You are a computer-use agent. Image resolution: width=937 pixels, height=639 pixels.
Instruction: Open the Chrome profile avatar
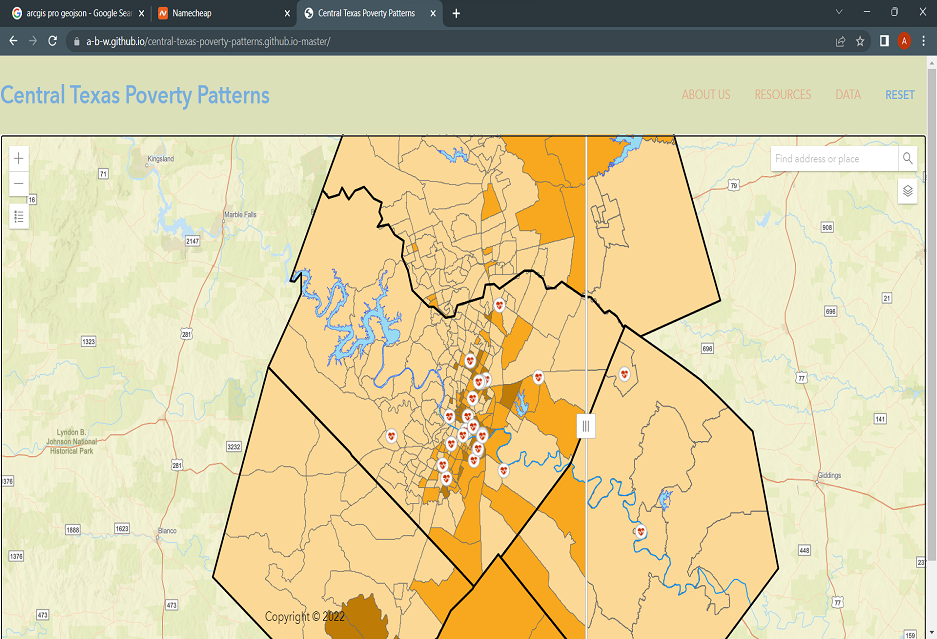tap(904, 41)
